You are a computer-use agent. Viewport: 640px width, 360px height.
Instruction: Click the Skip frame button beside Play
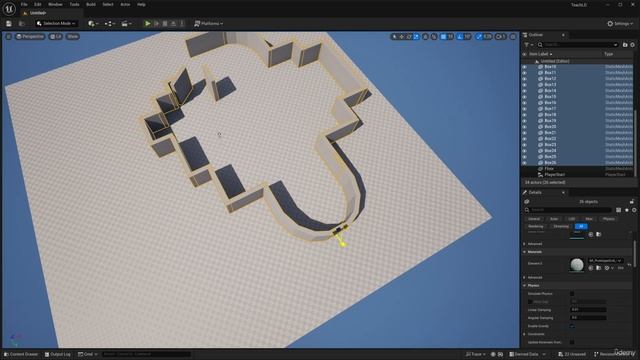(x=156, y=24)
